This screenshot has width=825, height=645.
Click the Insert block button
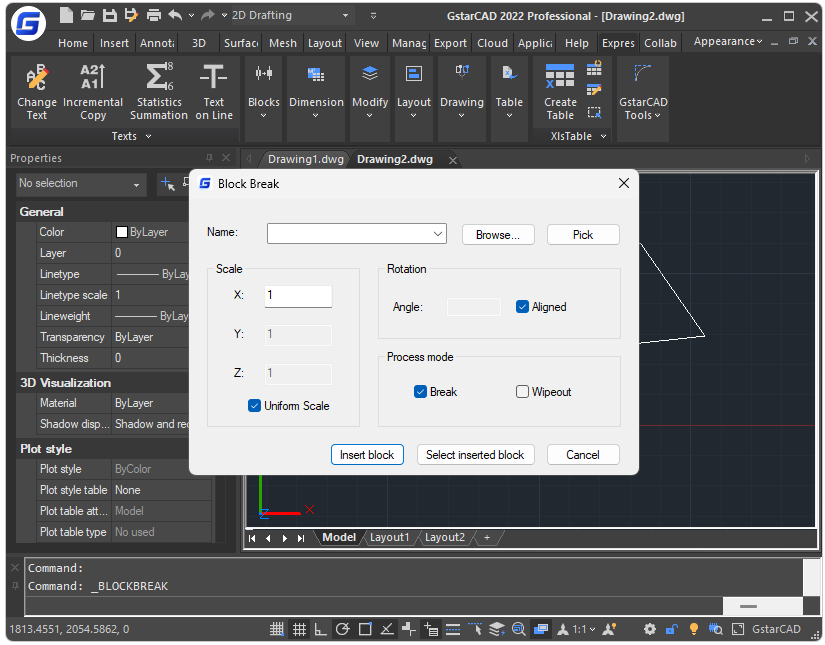click(367, 455)
